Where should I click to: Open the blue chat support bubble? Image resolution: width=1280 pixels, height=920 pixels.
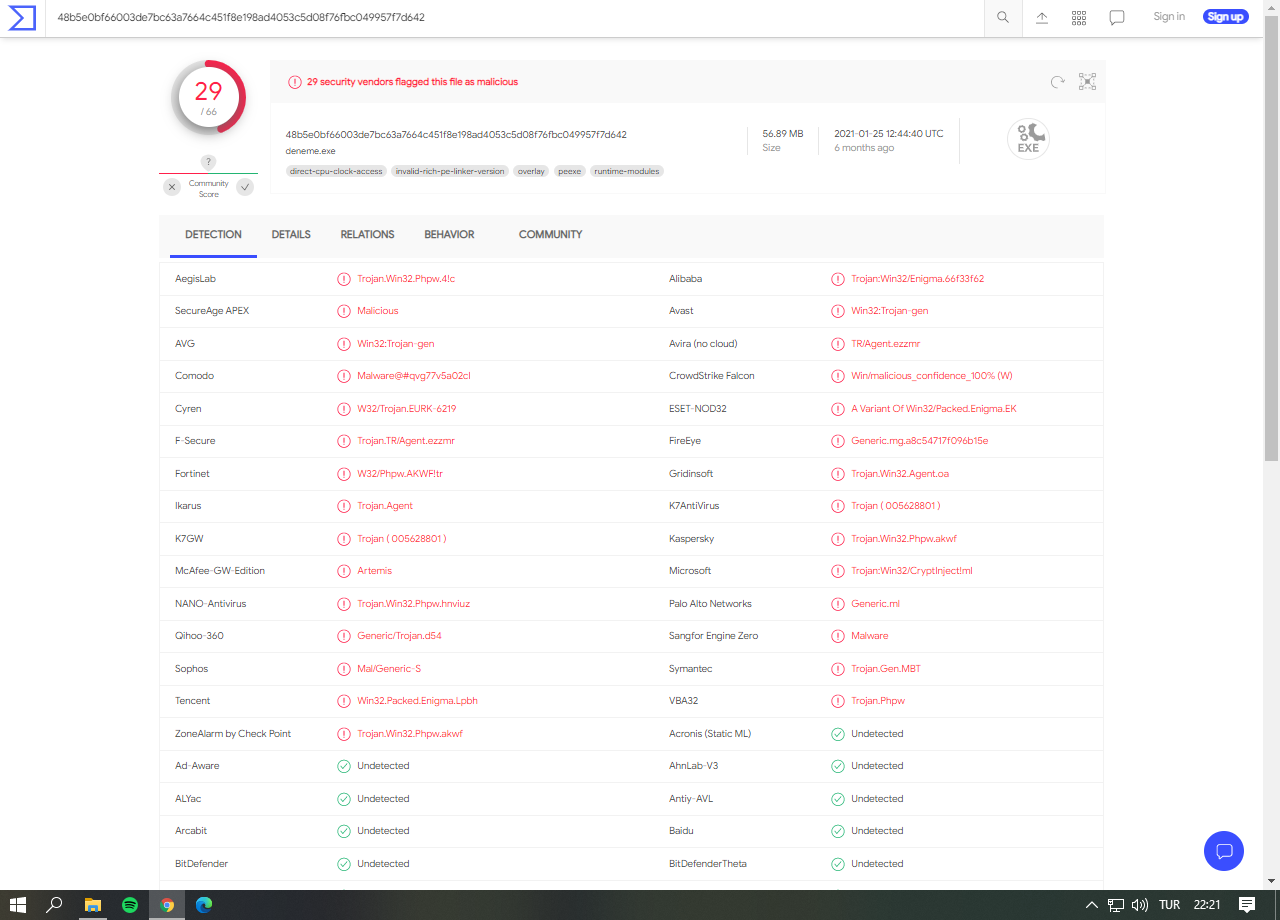(x=1224, y=851)
